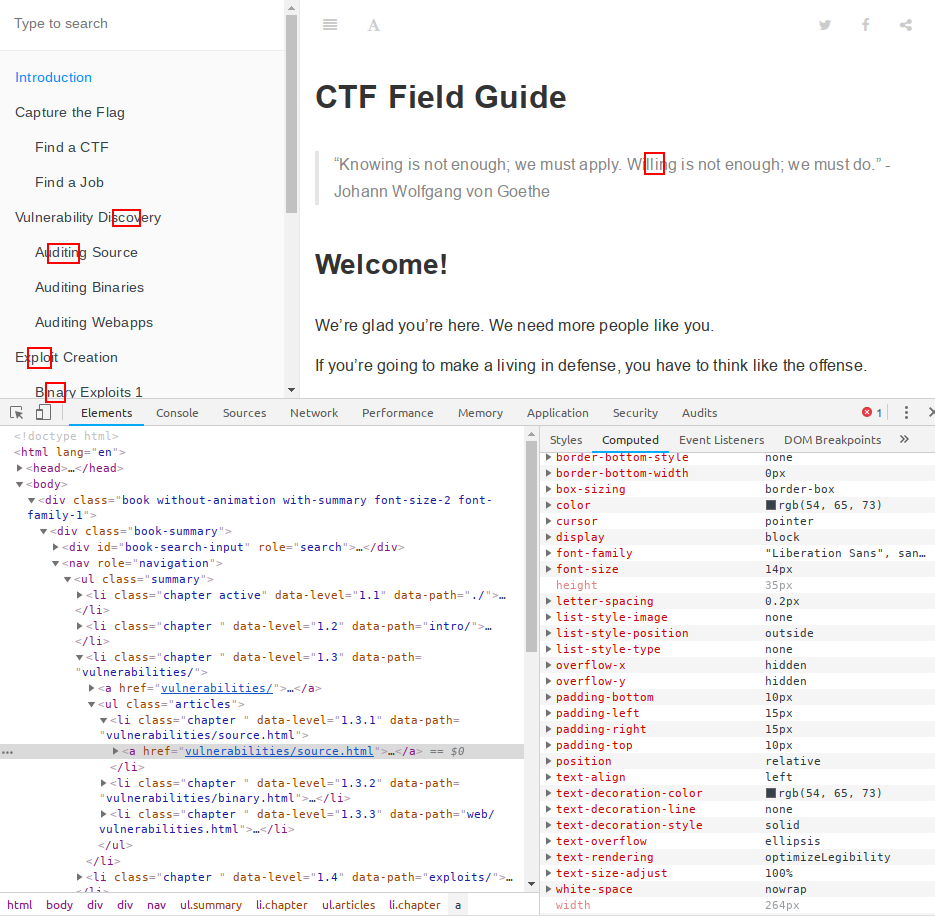935x916 pixels.
Task: Focus the Type to search field
Action: [x=140, y=24]
